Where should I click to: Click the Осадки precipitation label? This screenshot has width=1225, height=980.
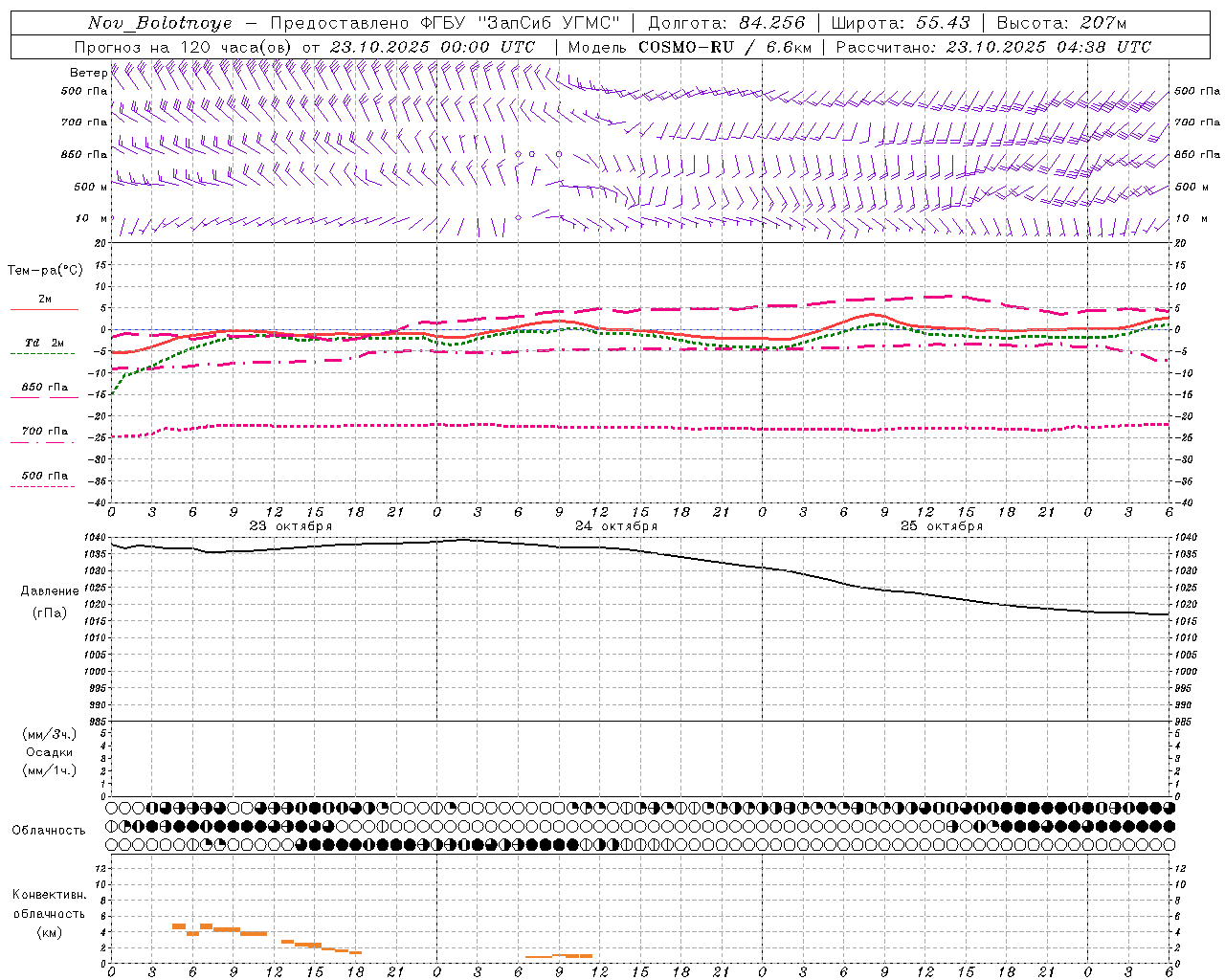pyautogui.click(x=49, y=752)
